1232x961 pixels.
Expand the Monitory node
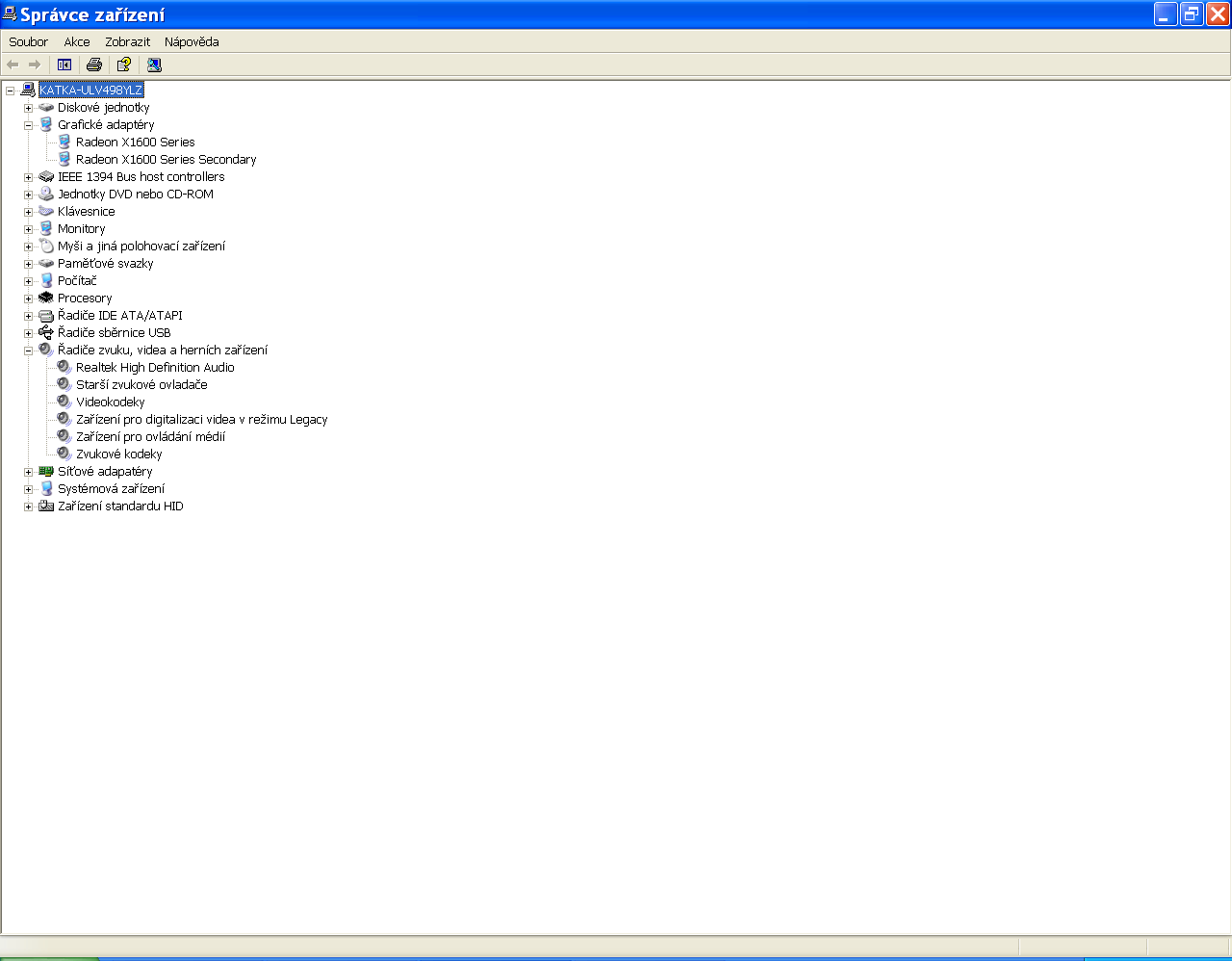click(x=28, y=229)
